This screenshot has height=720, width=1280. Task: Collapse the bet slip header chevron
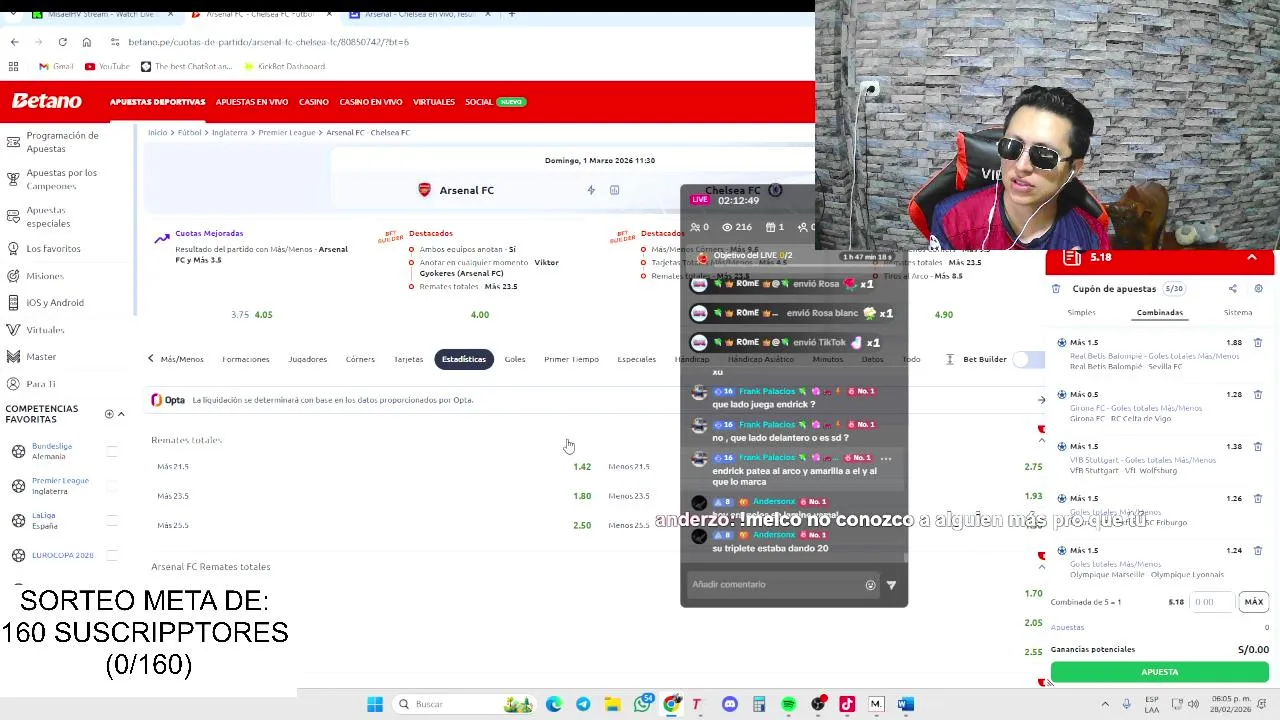[x=1252, y=258]
